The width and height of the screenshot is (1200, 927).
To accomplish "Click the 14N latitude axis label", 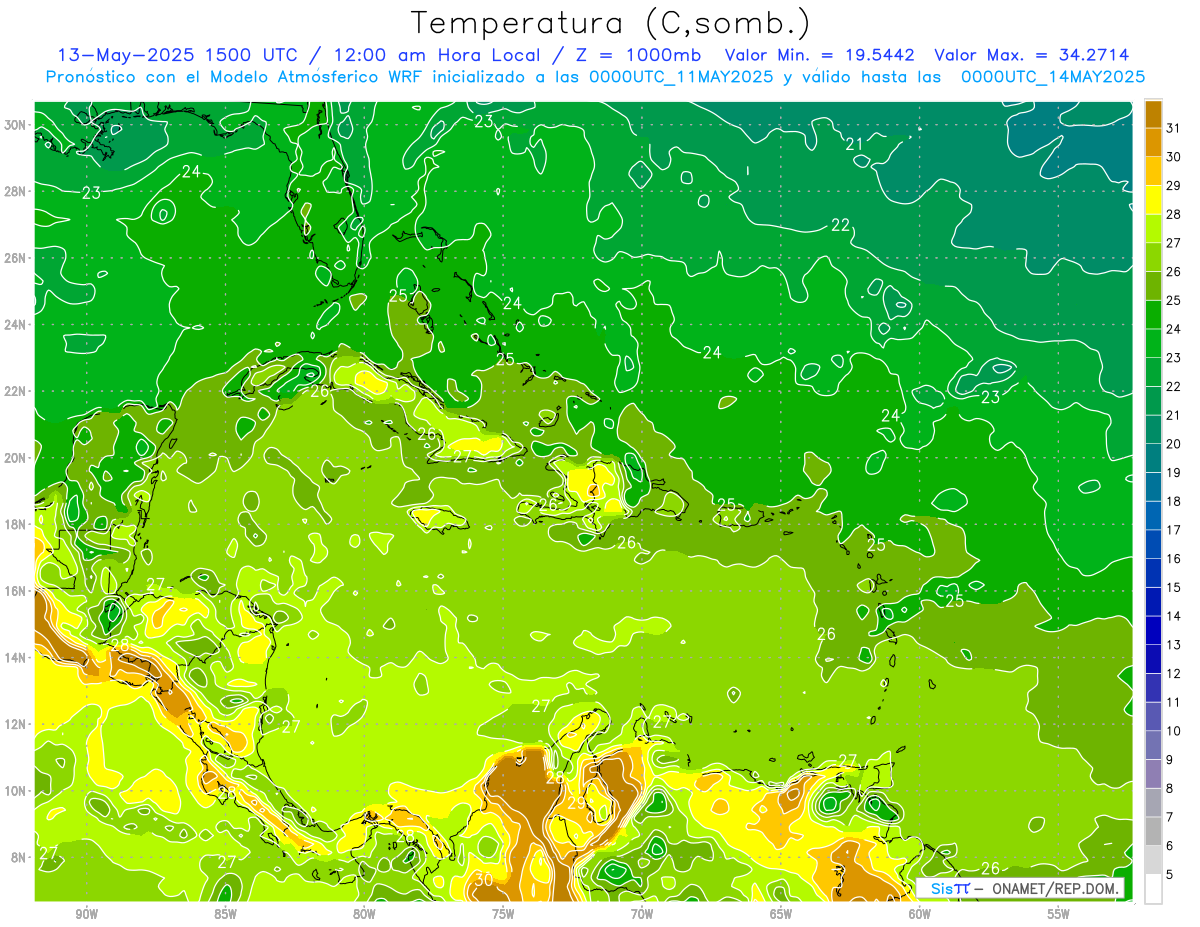I will pos(16,658).
